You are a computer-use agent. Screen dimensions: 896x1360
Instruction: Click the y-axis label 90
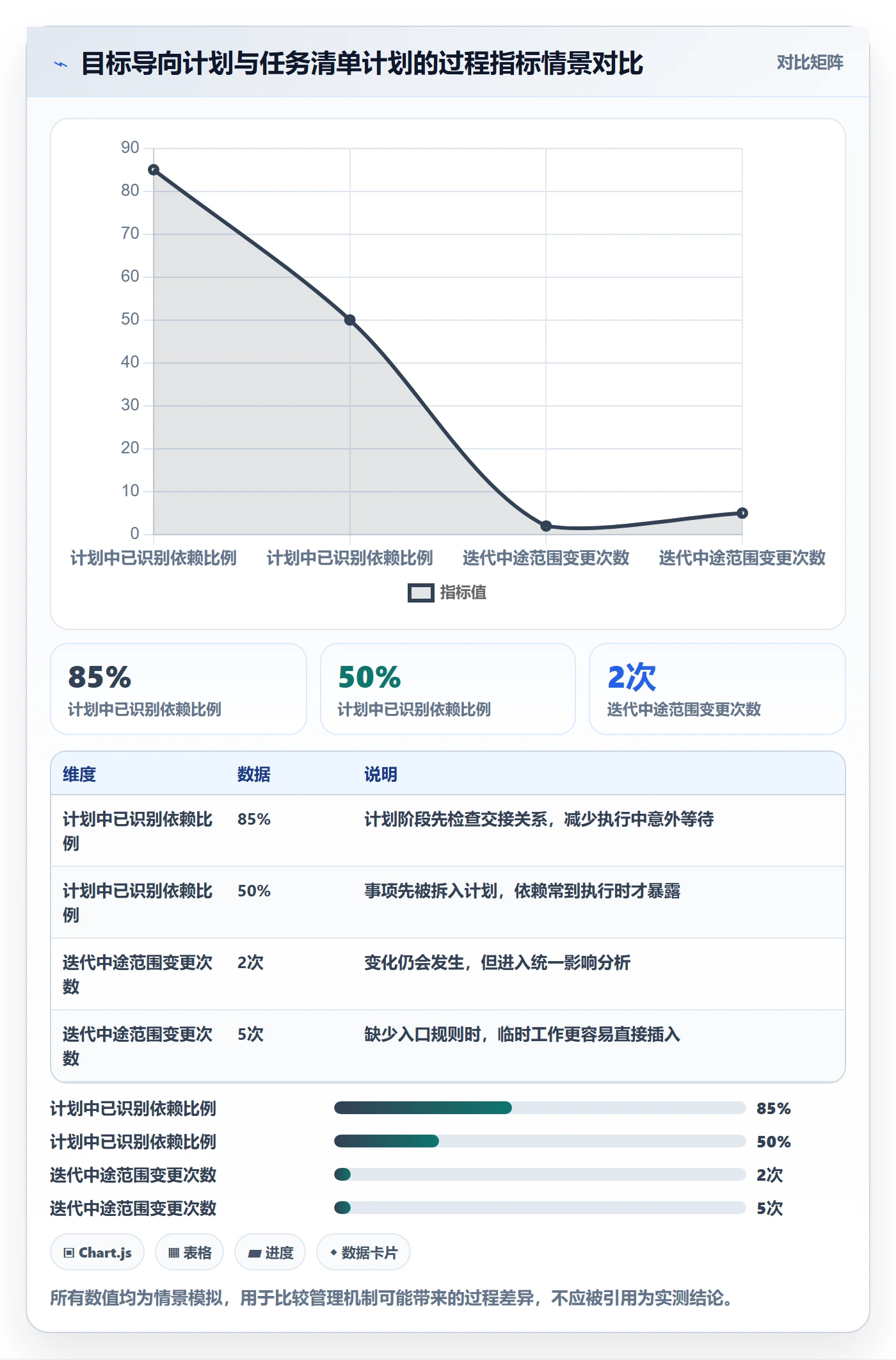pos(130,148)
